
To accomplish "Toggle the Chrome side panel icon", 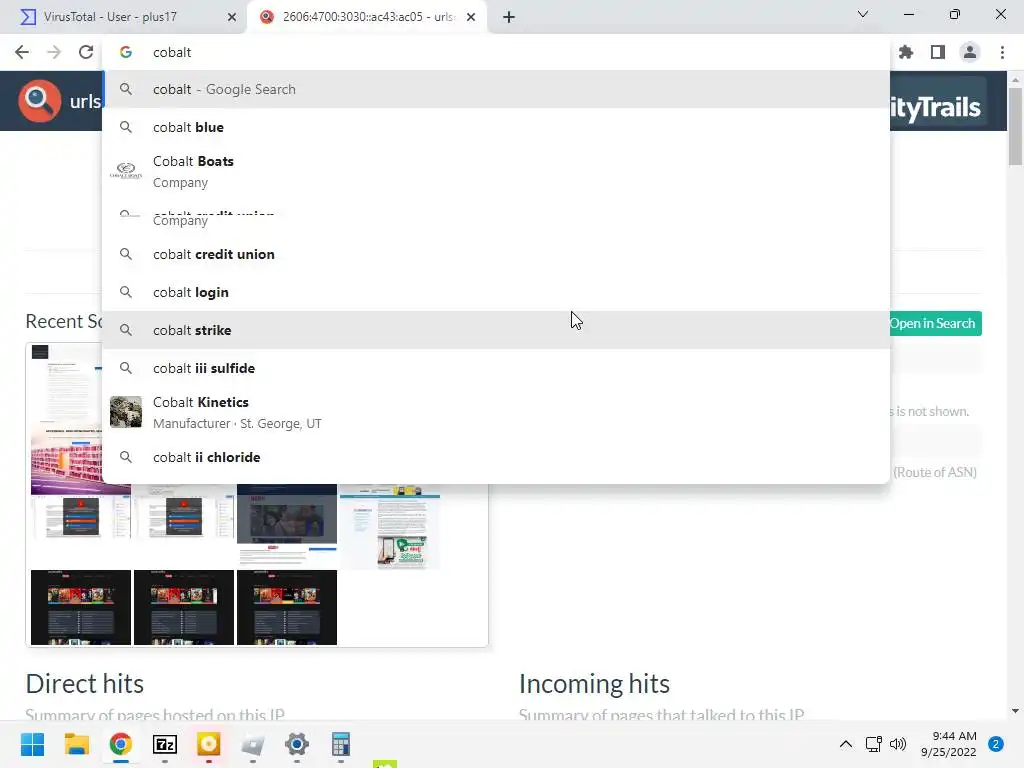I will click(937, 52).
